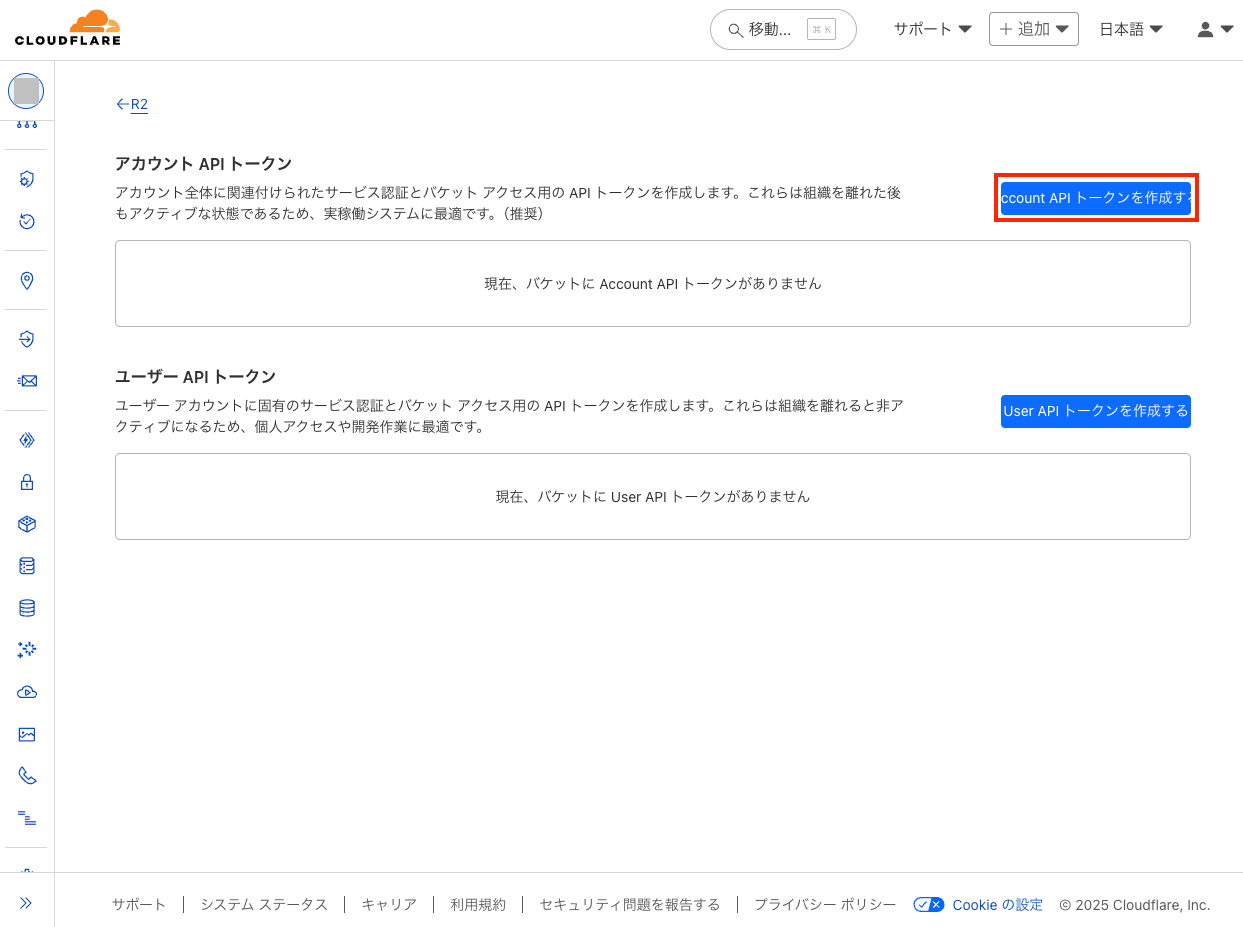Expand the sidebar with the double-chevron
1243x927 pixels.
pos(26,901)
